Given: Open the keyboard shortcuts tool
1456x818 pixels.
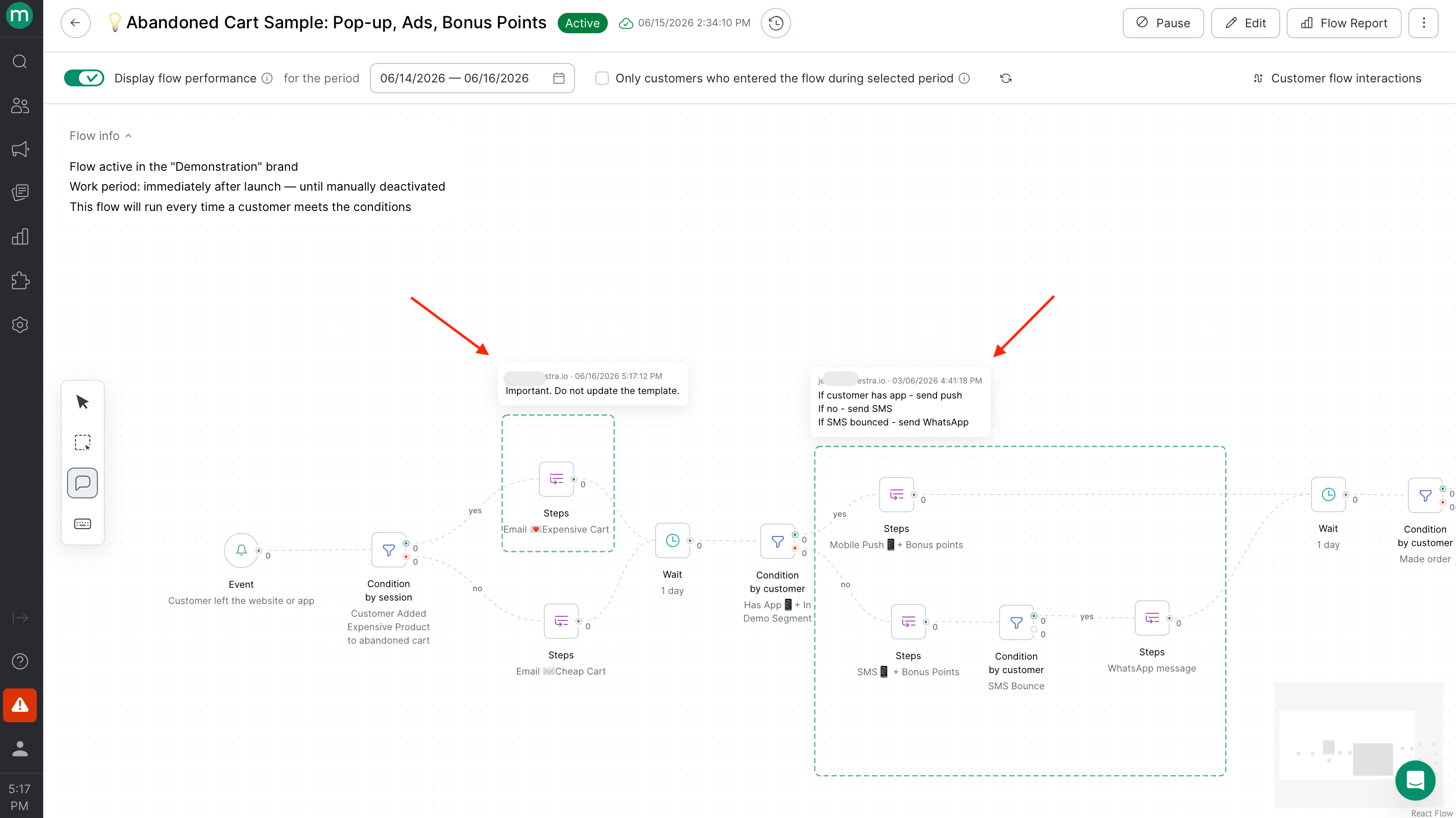Looking at the screenshot, I should pyautogui.click(x=82, y=524).
